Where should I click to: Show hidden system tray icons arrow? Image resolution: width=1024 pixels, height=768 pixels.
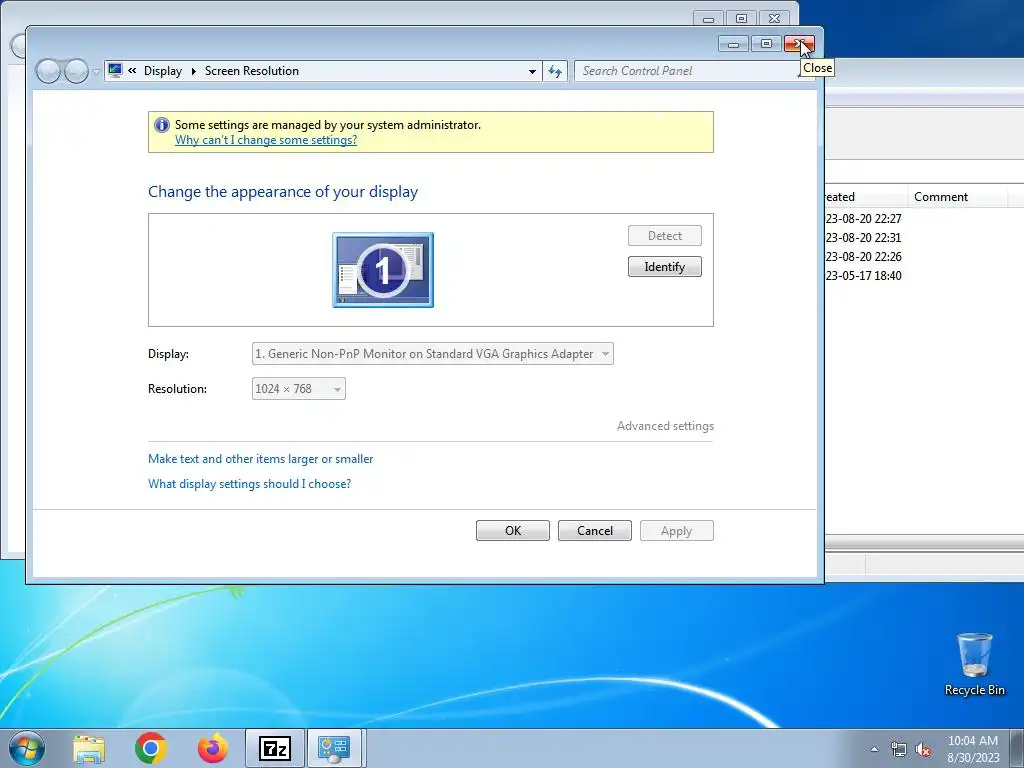[x=874, y=749]
